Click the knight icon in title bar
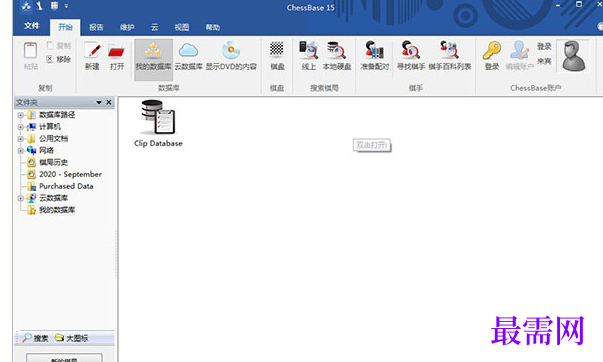603x362 pixels. (x=40, y=6)
